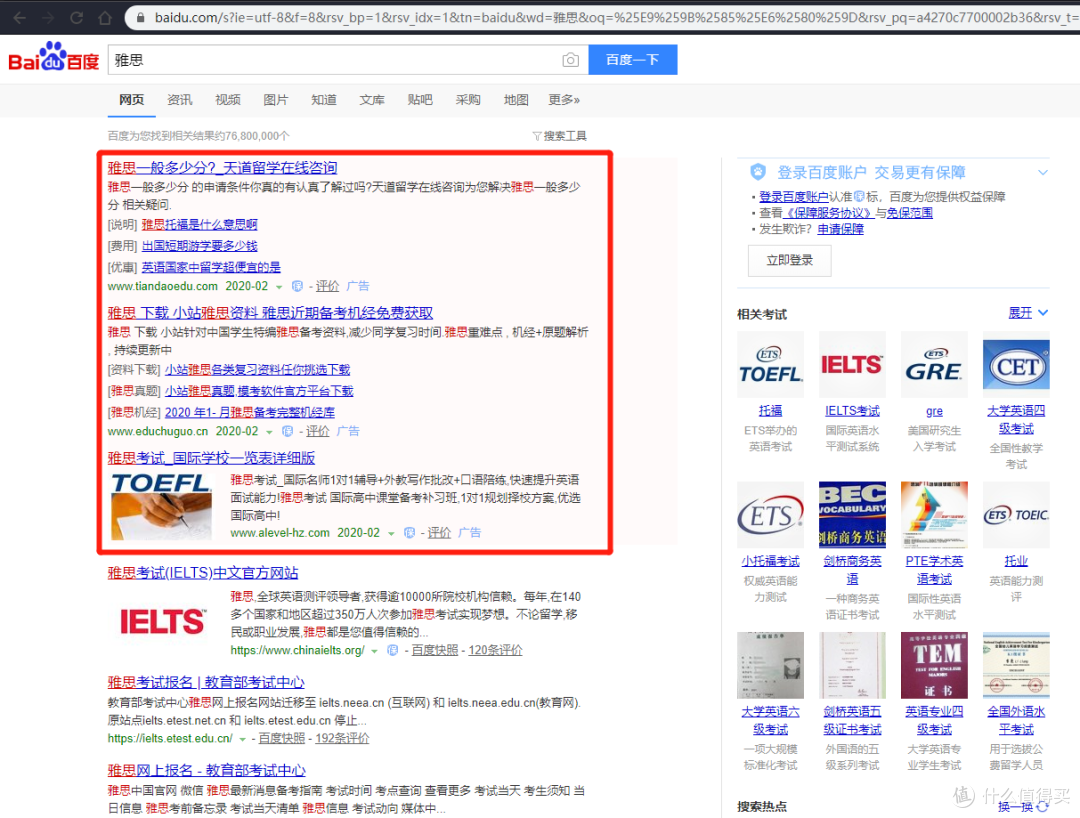This screenshot has width=1080, height=818.
Task: Open 雅思网上报名 - 教育部考试中心 result
Action: 207,770
